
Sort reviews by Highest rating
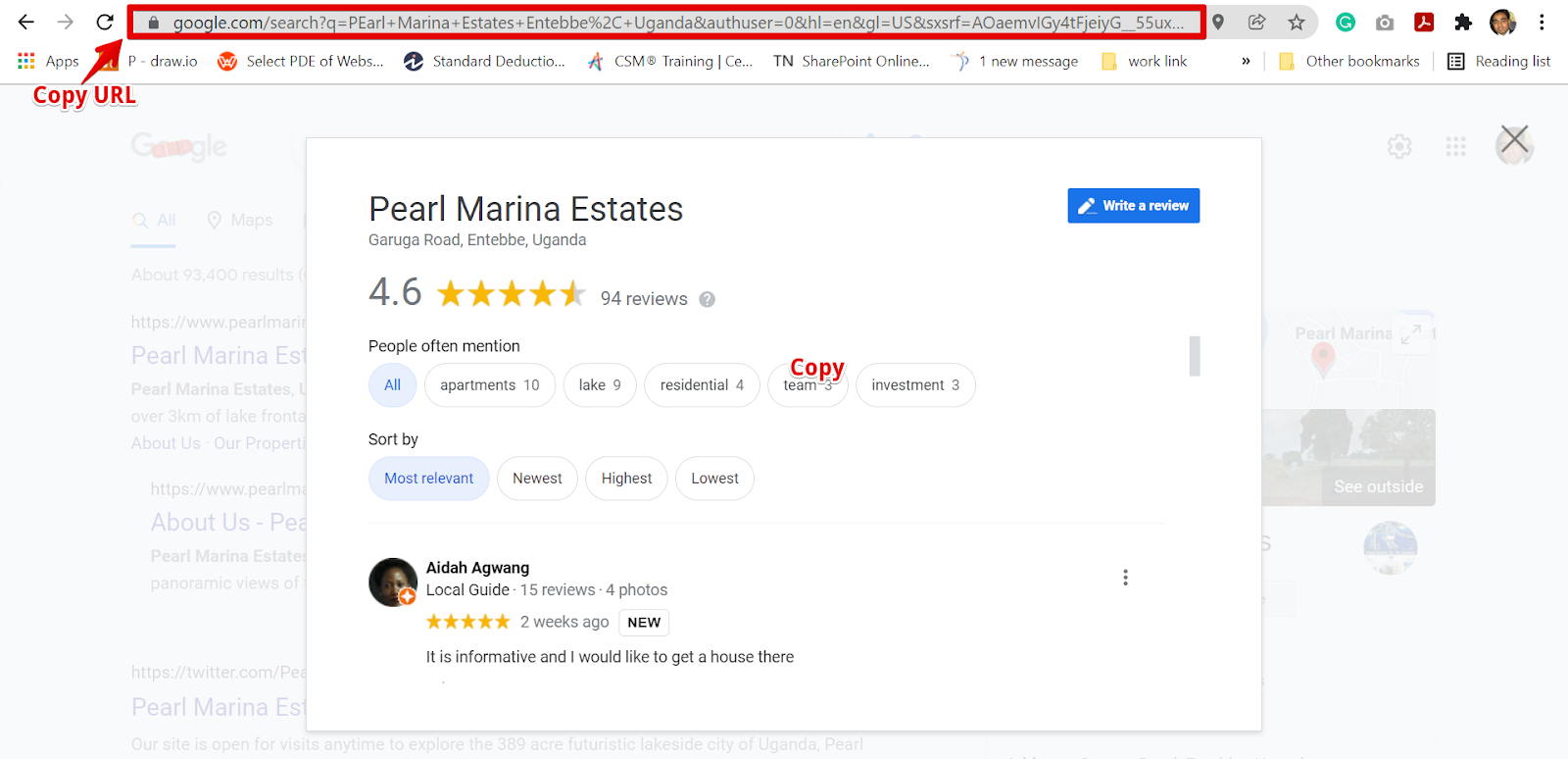coord(626,479)
